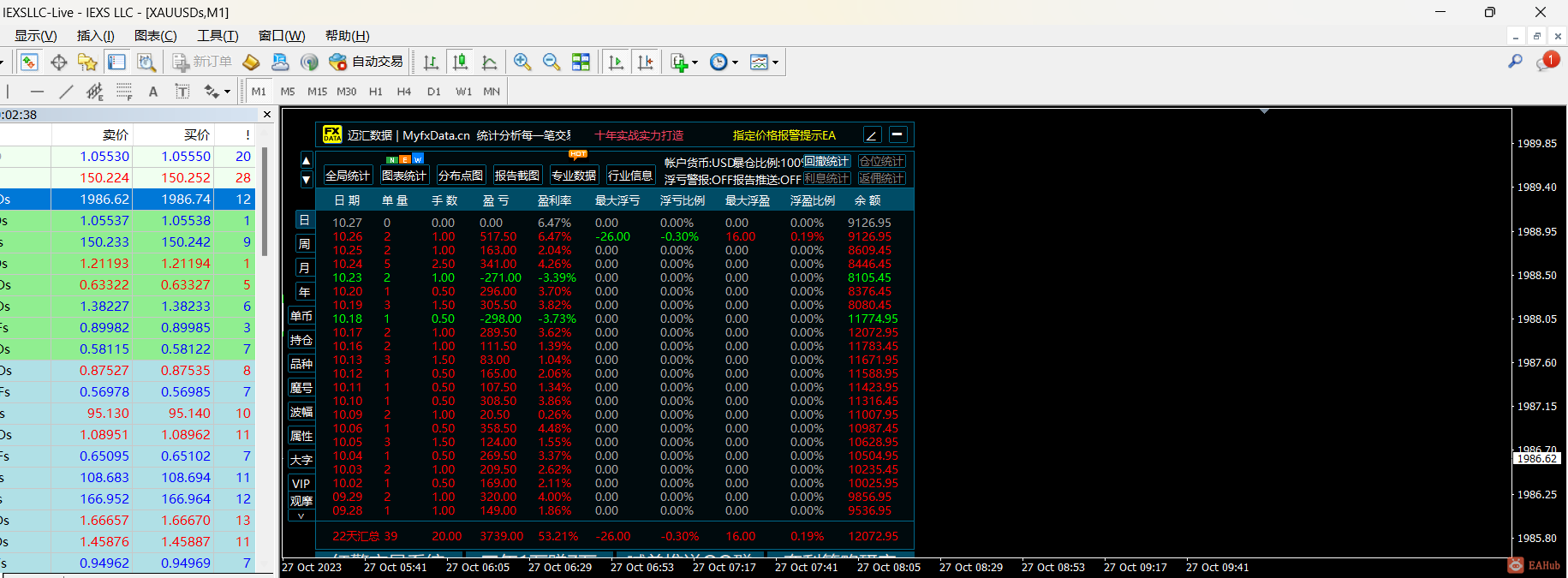Zoom out of the chart
1568x578 pixels.
551,62
